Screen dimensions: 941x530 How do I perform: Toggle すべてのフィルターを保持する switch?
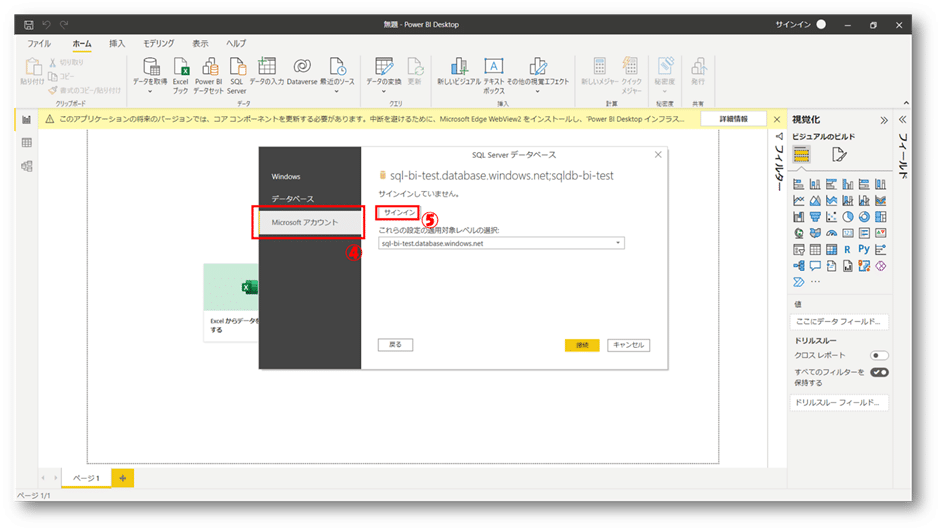pos(879,372)
